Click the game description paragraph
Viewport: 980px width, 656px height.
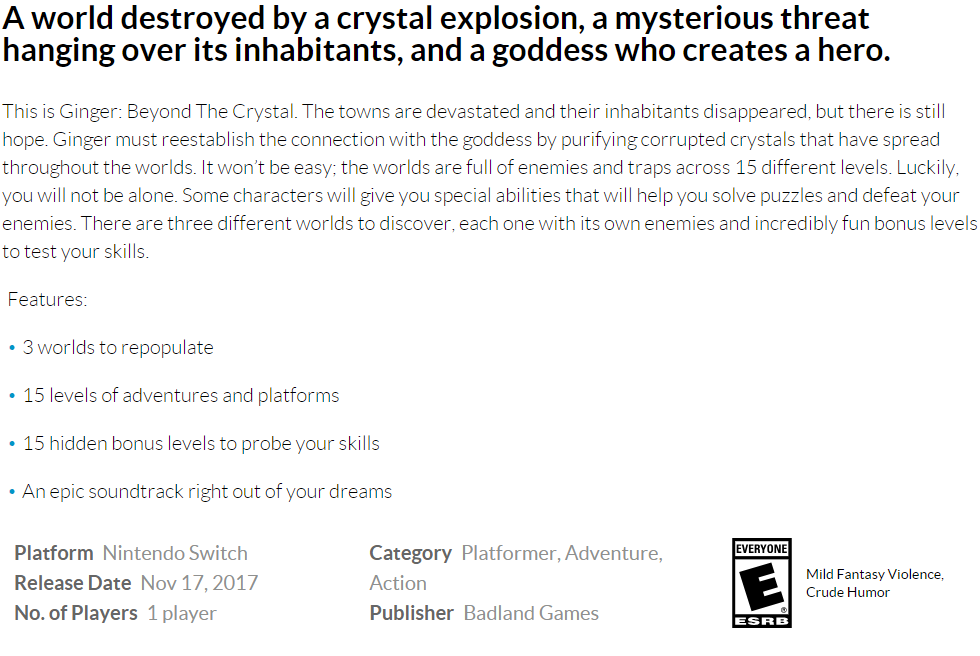tap(489, 182)
